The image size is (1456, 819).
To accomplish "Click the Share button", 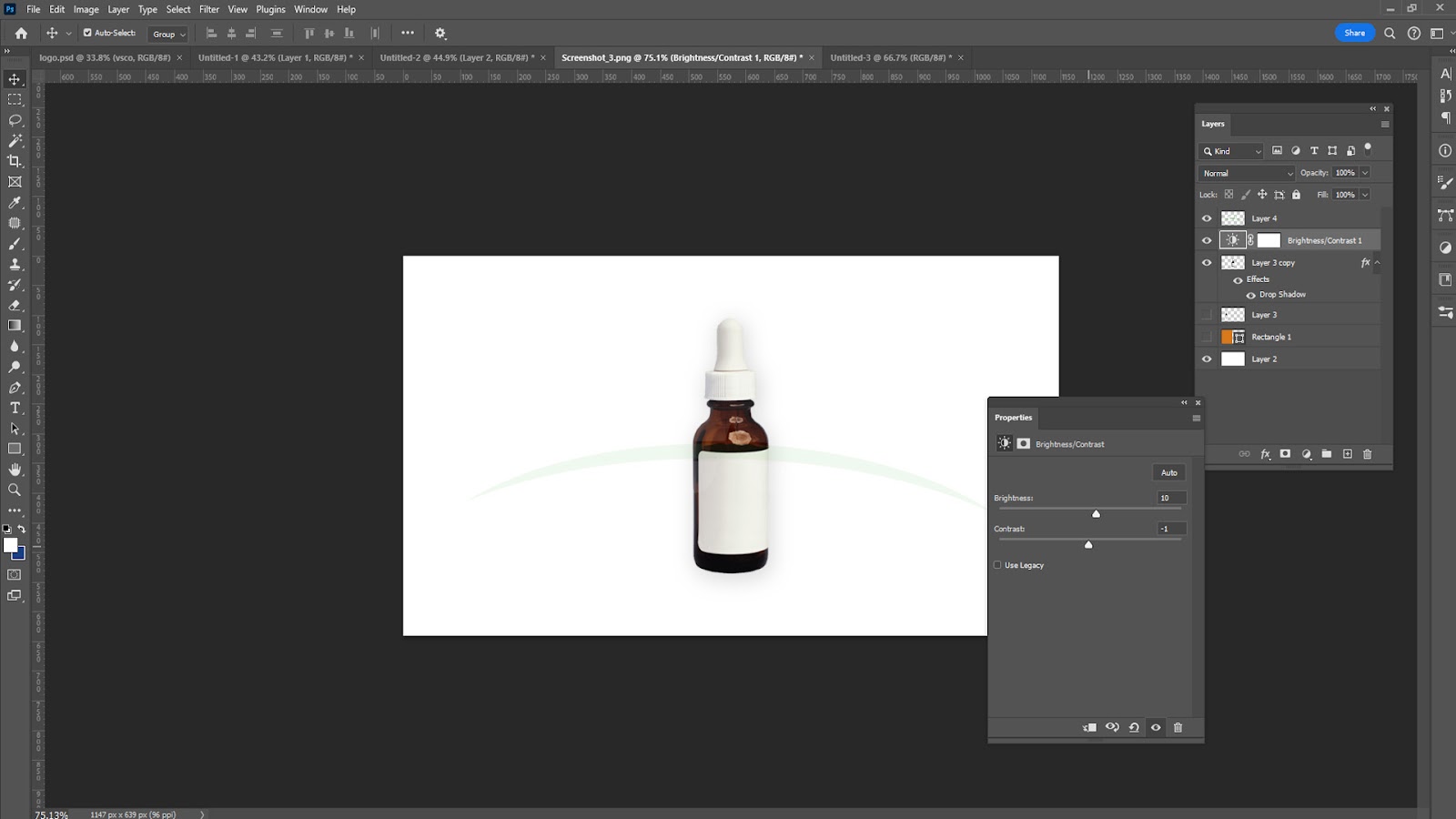I will pyautogui.click(x=1355, y=33).
